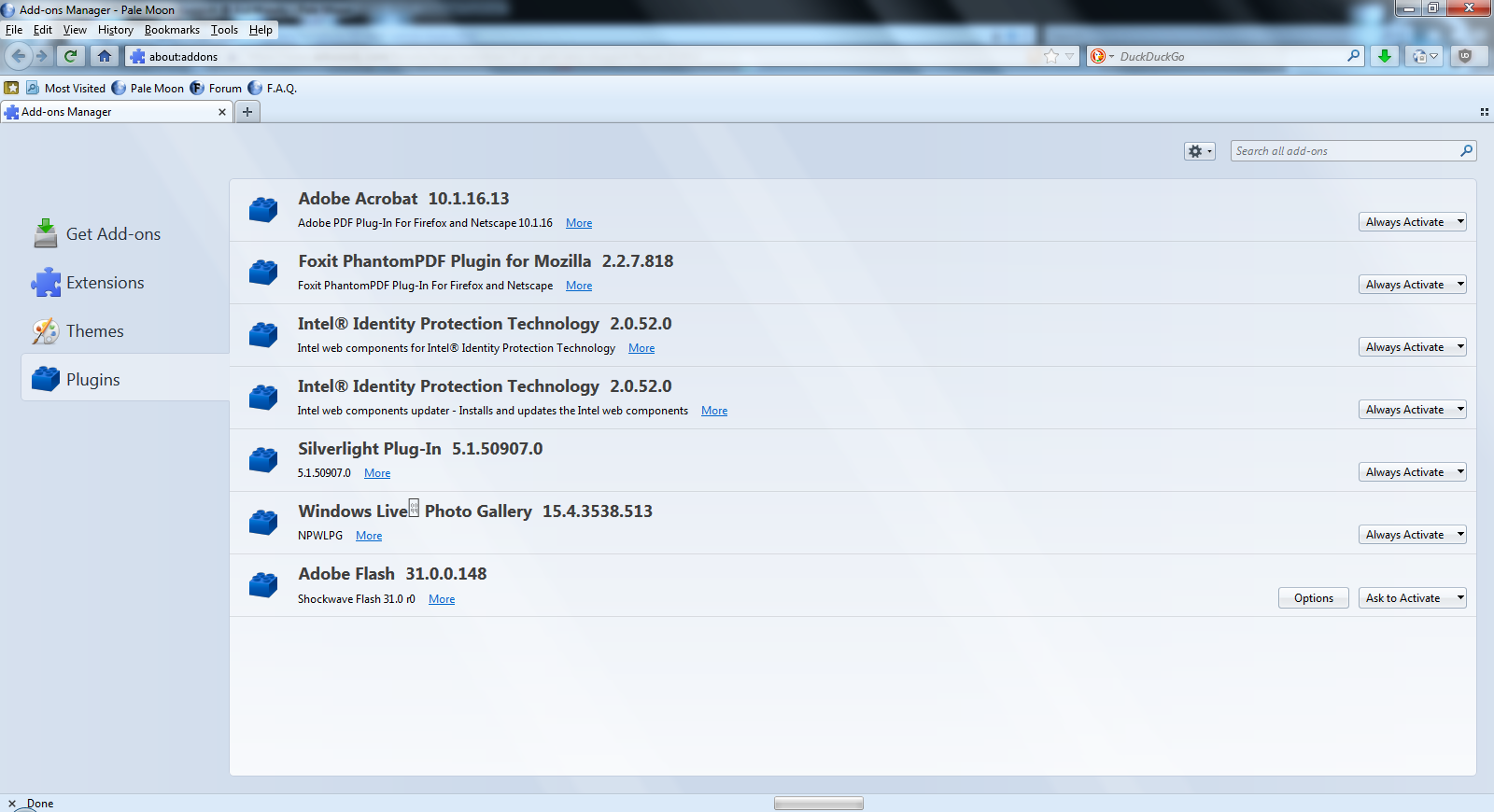Open Forum bookmark

click(216, 88)
